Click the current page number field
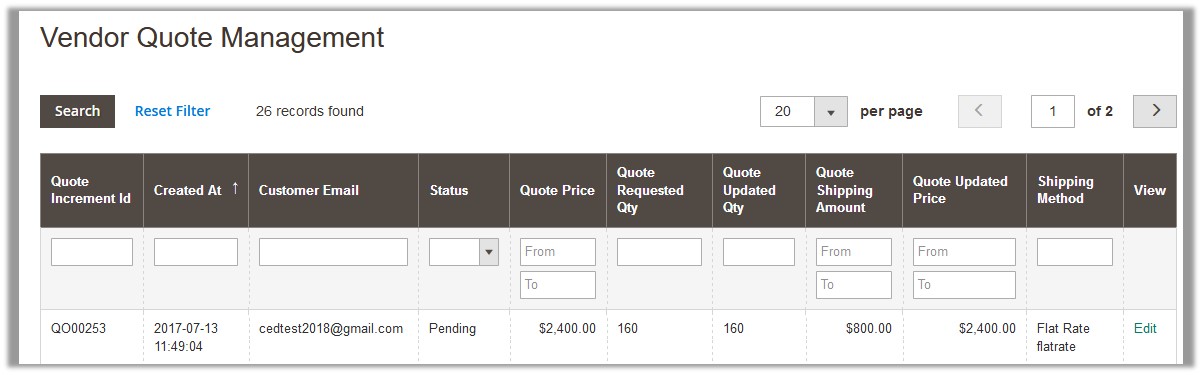 [x=1053, y=112]
